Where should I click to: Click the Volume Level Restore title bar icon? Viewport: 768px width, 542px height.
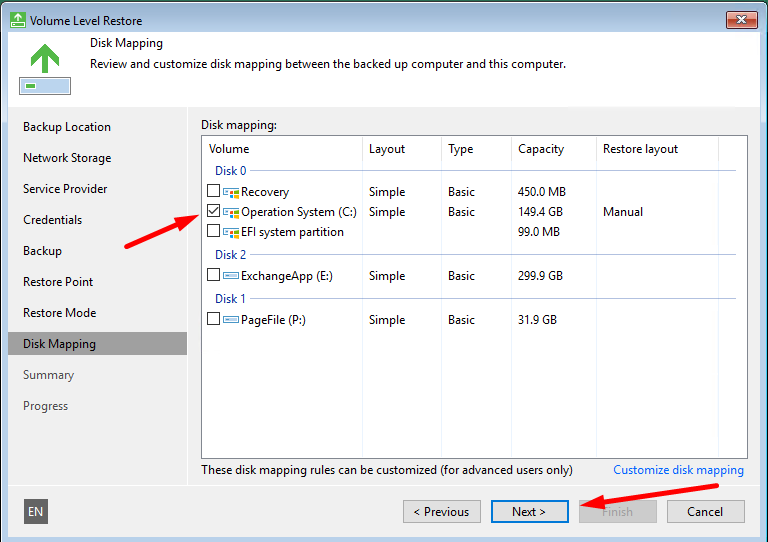(18, 20)
